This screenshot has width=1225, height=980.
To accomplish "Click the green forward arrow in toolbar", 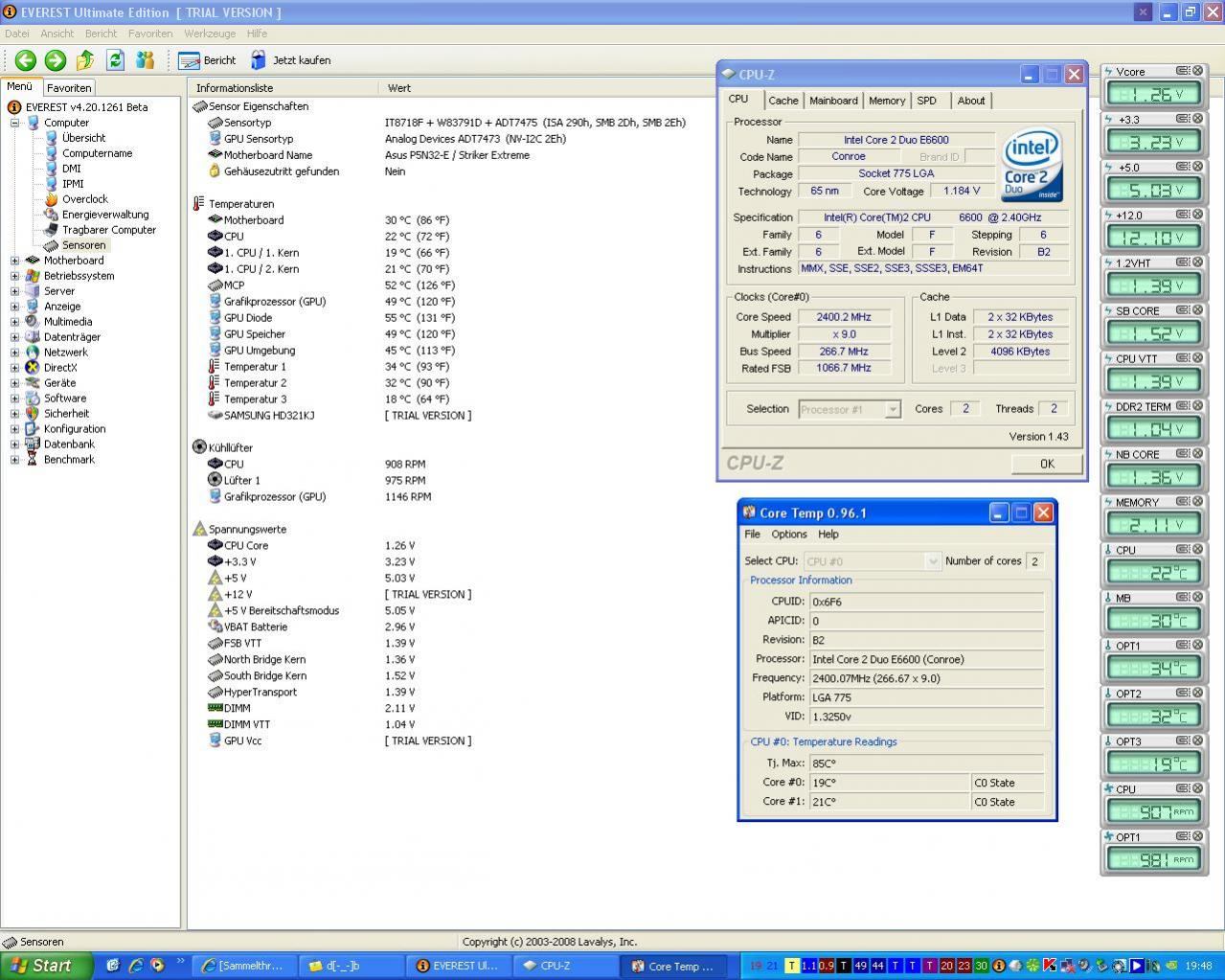I will [x=56, y=60].
